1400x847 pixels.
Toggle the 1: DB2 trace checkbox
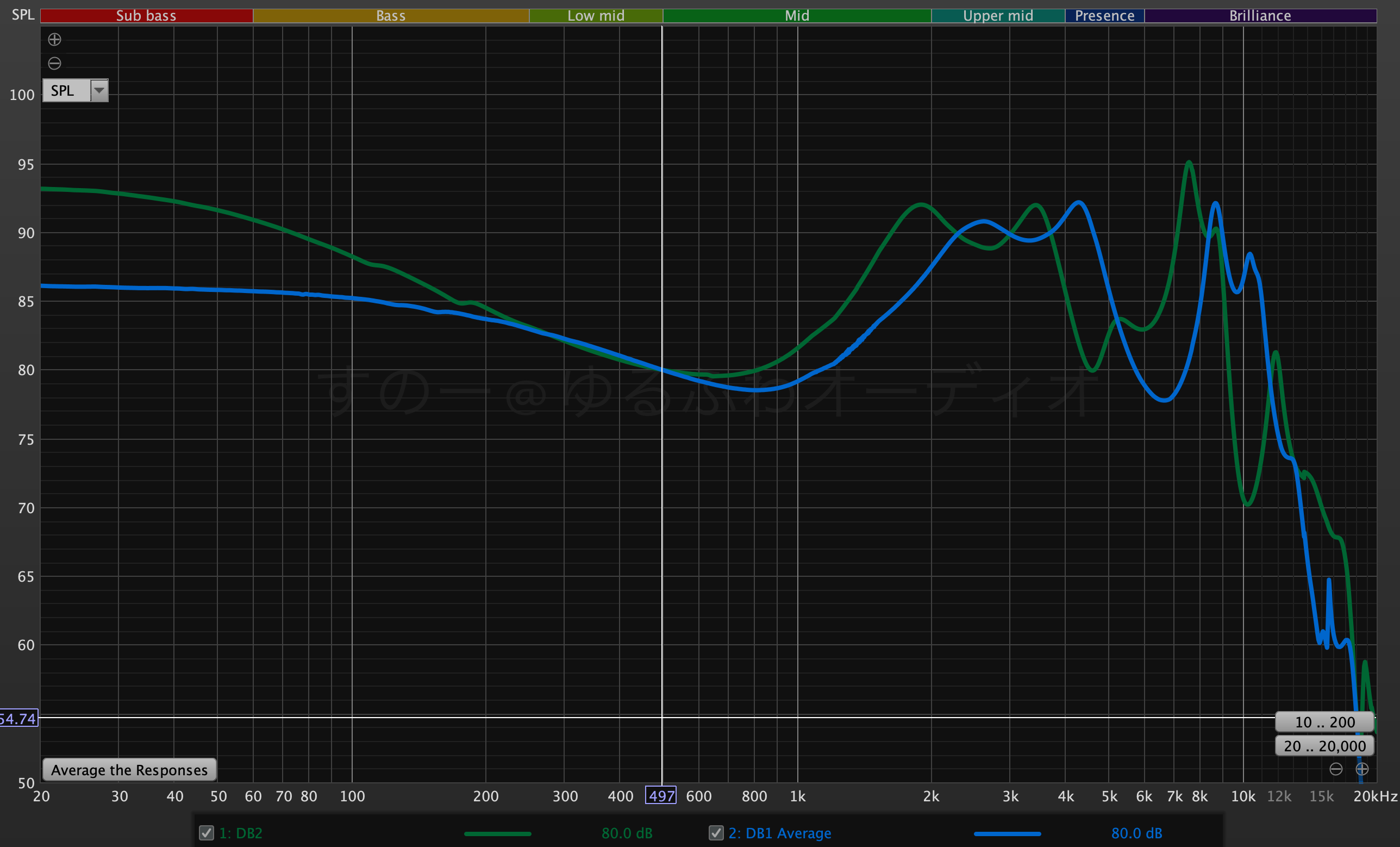(x=207, y=833)
